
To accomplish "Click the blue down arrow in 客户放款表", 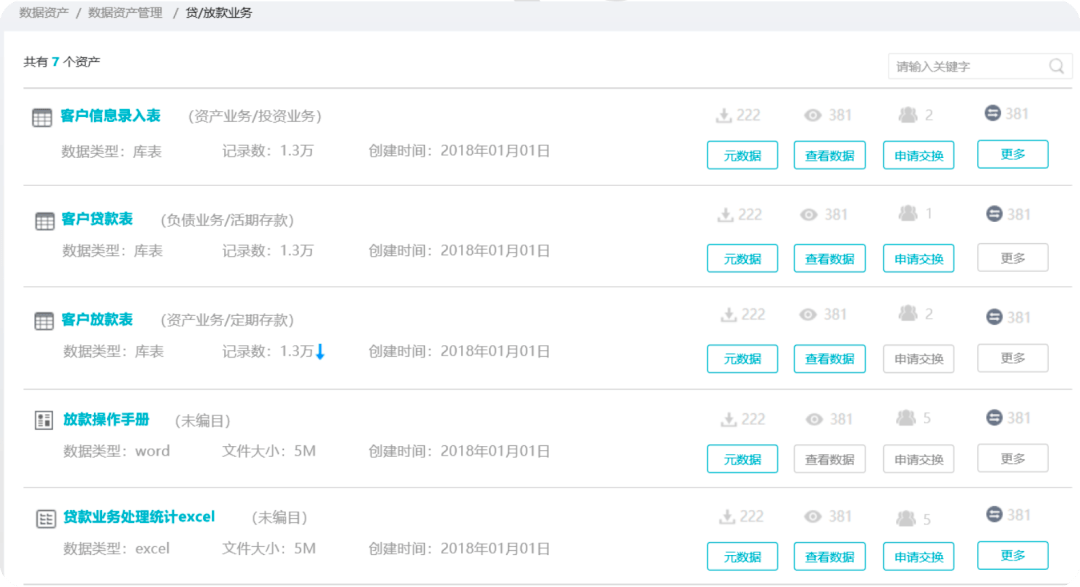I will [320, 352].
